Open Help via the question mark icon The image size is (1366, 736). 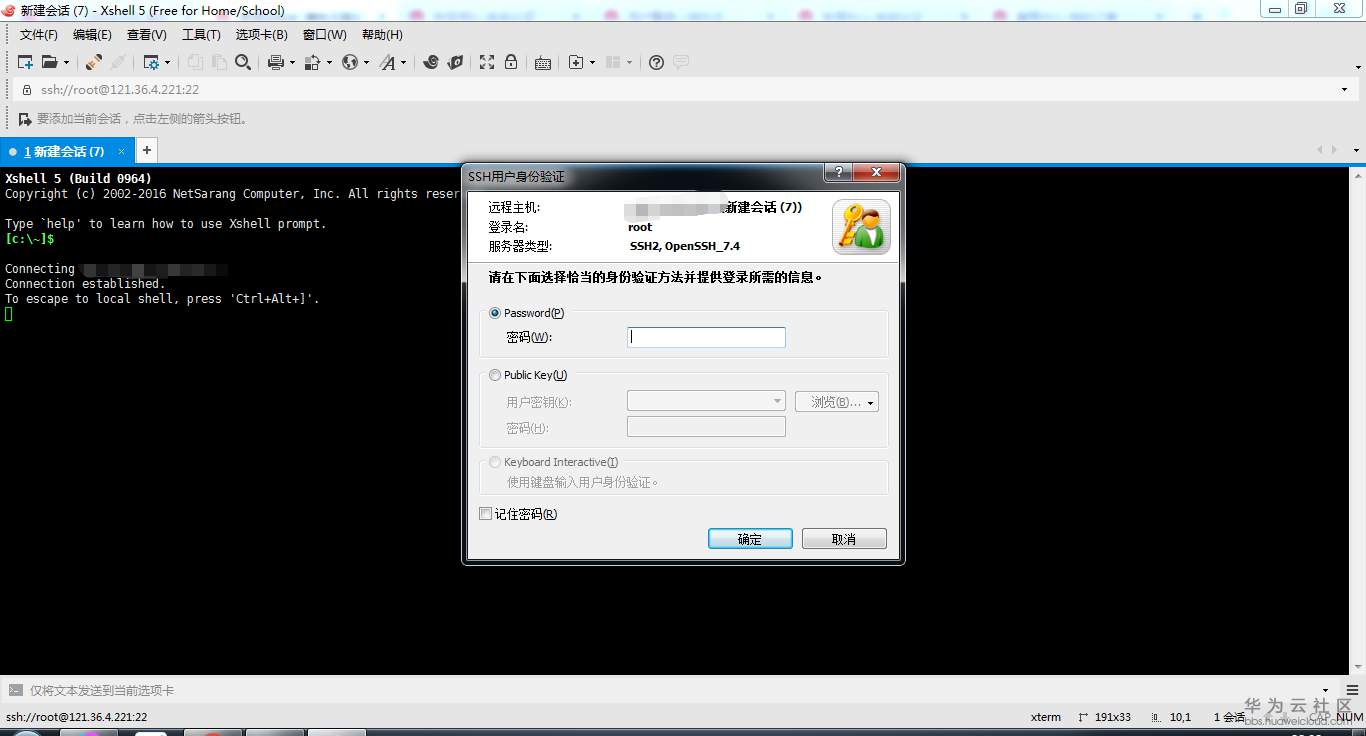(656, 62)
